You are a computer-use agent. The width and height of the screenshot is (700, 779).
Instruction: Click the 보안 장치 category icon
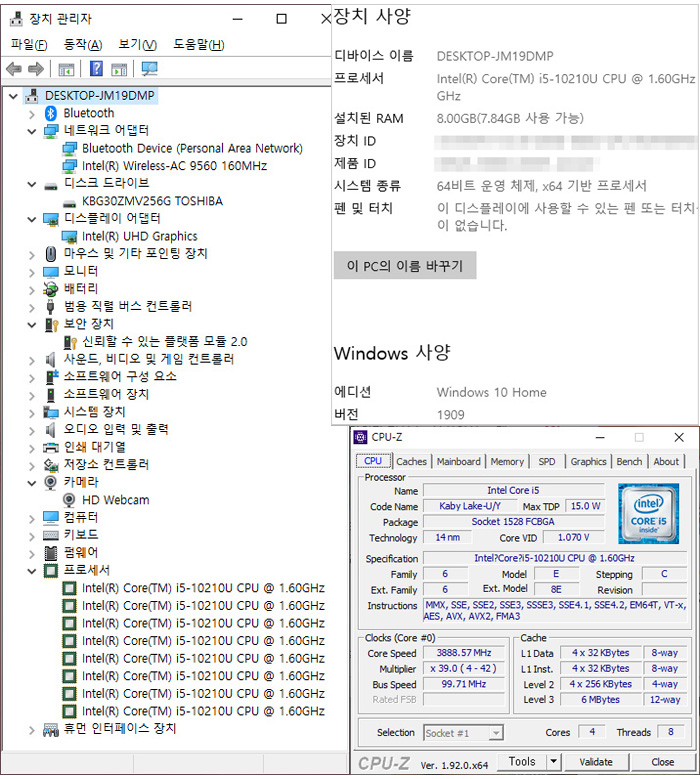pos(52,324)
